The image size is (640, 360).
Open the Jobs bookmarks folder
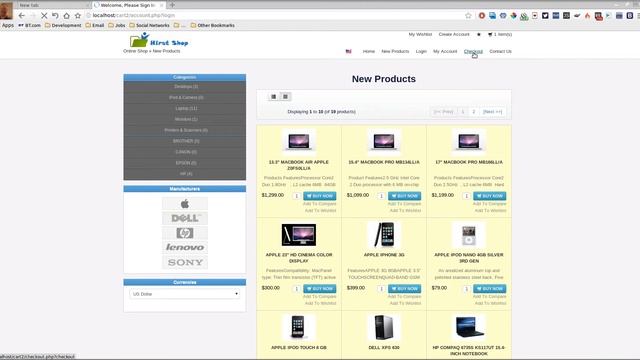click(x=117, y=25)
